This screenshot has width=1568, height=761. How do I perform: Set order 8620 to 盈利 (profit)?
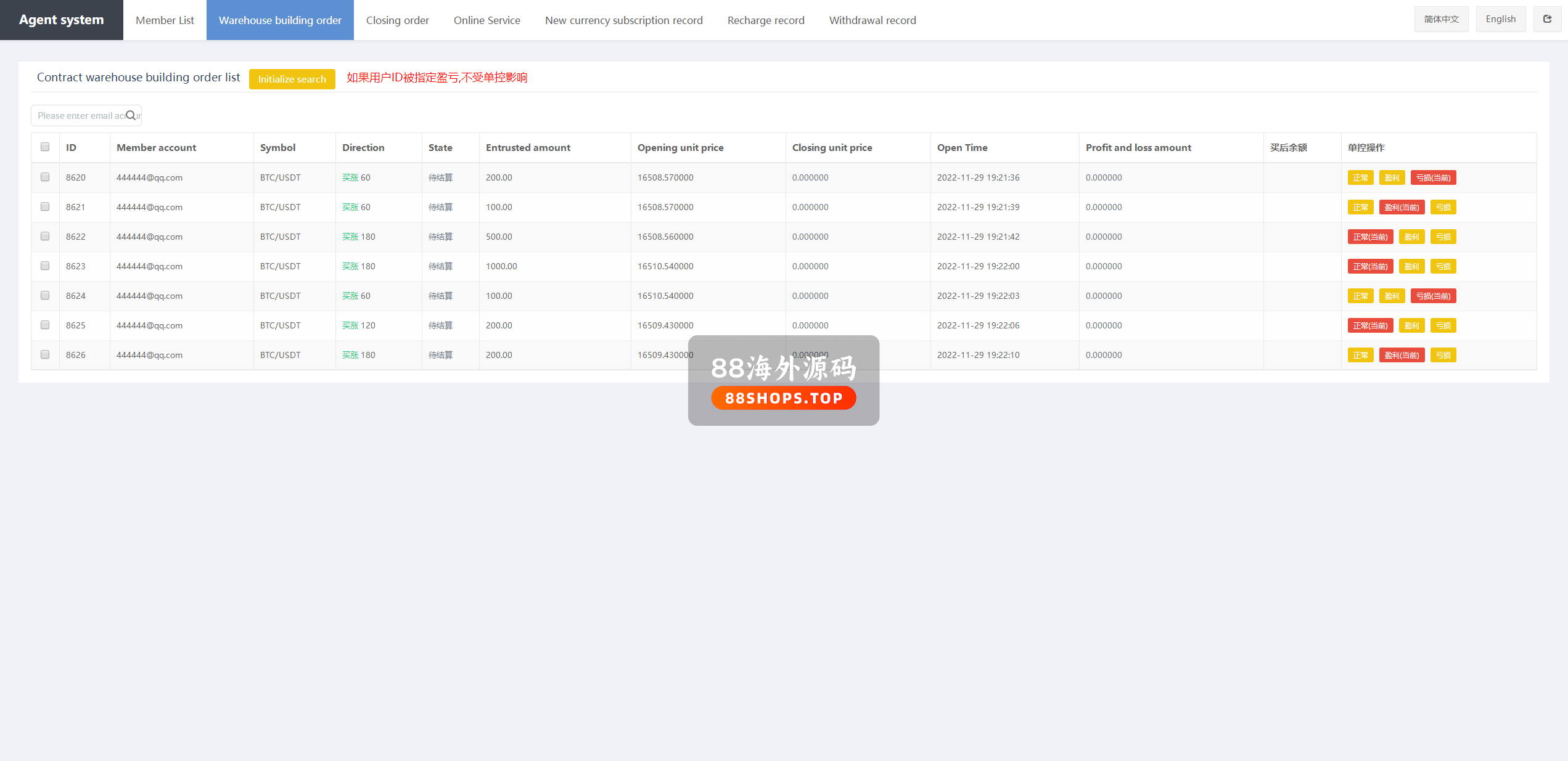tap(1392, 177)
